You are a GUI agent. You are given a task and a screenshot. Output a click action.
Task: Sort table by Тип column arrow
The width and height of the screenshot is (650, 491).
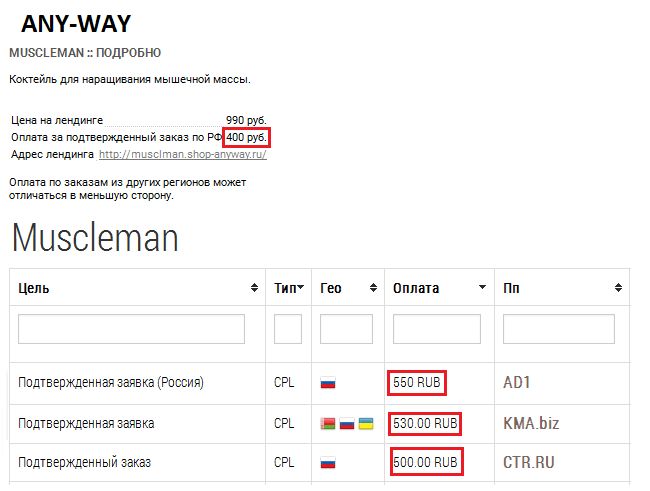click(x=301, y=287)
